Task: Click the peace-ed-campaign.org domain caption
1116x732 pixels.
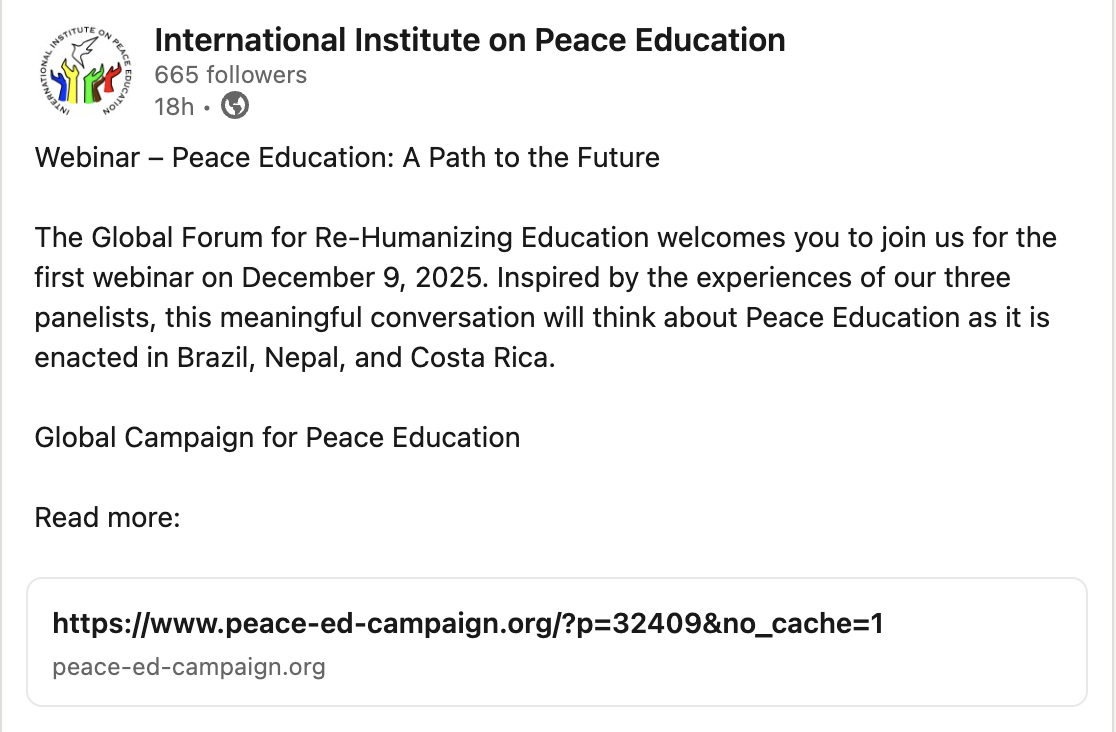Action: point(189,667)
